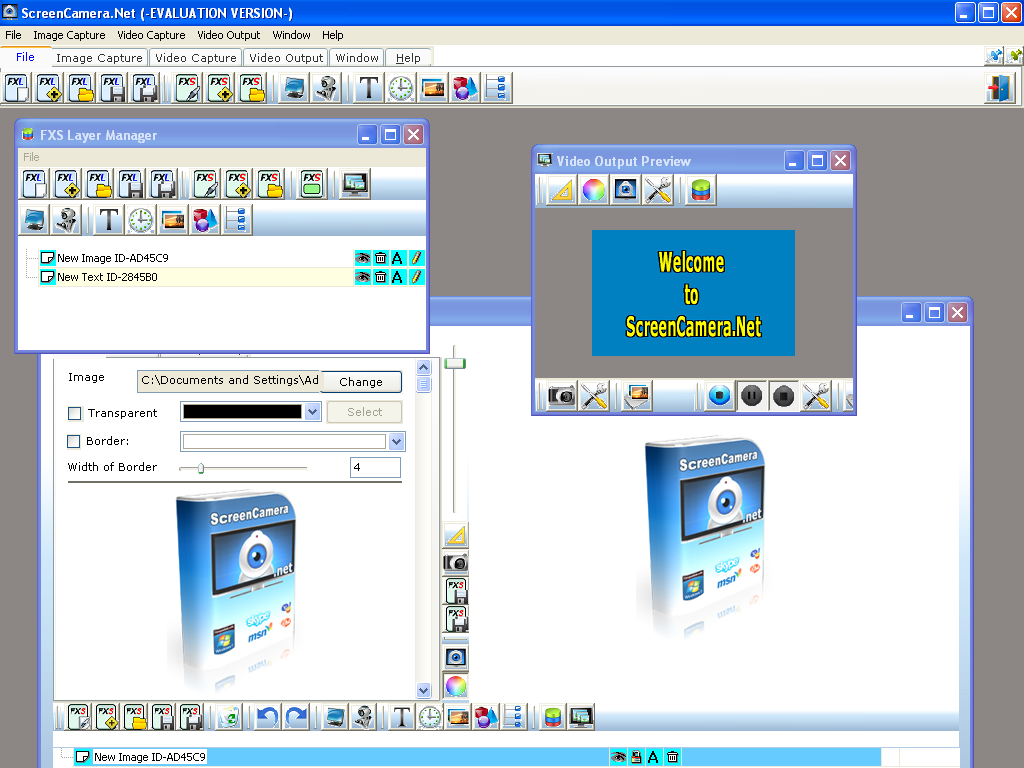Select webcam icon in main toolbar

(x=327, y=88)
